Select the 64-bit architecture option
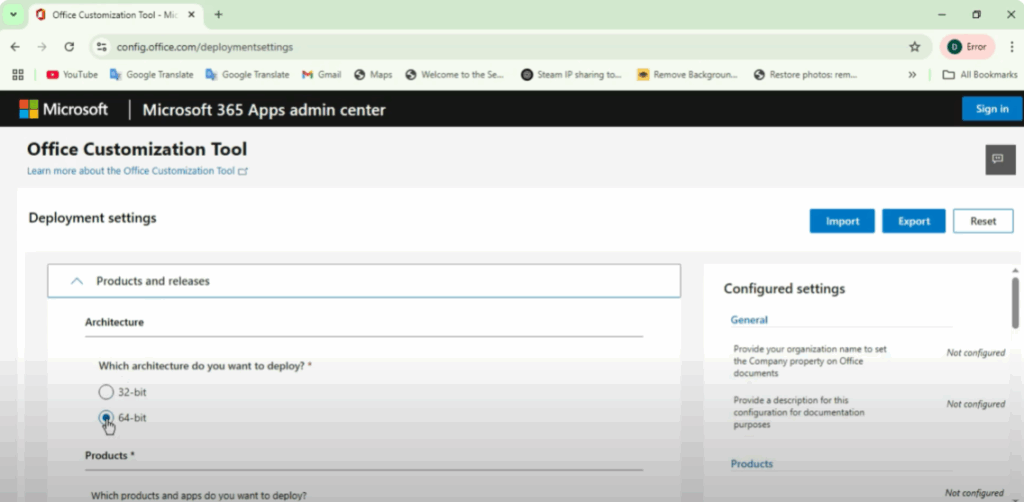The width and height of the screenshot is (1024, 502). 106,417
